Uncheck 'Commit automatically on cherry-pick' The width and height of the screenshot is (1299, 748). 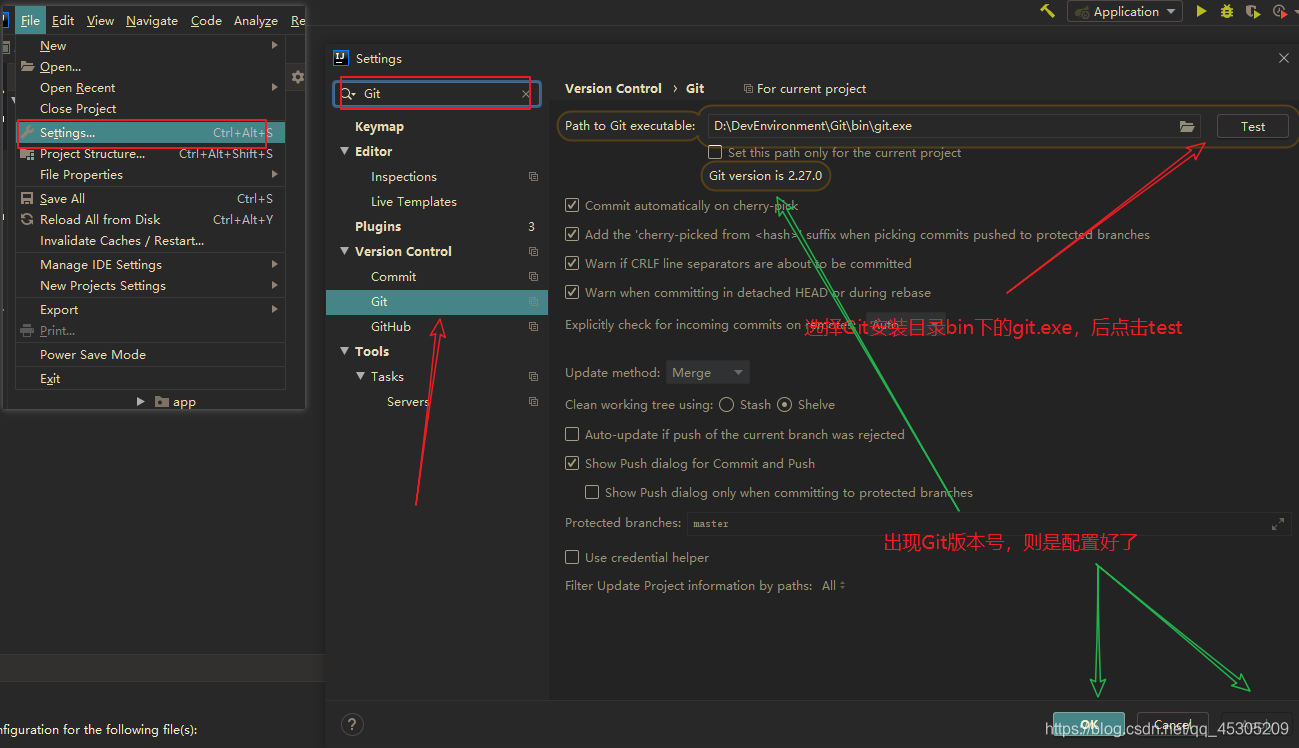pos(572,205)
